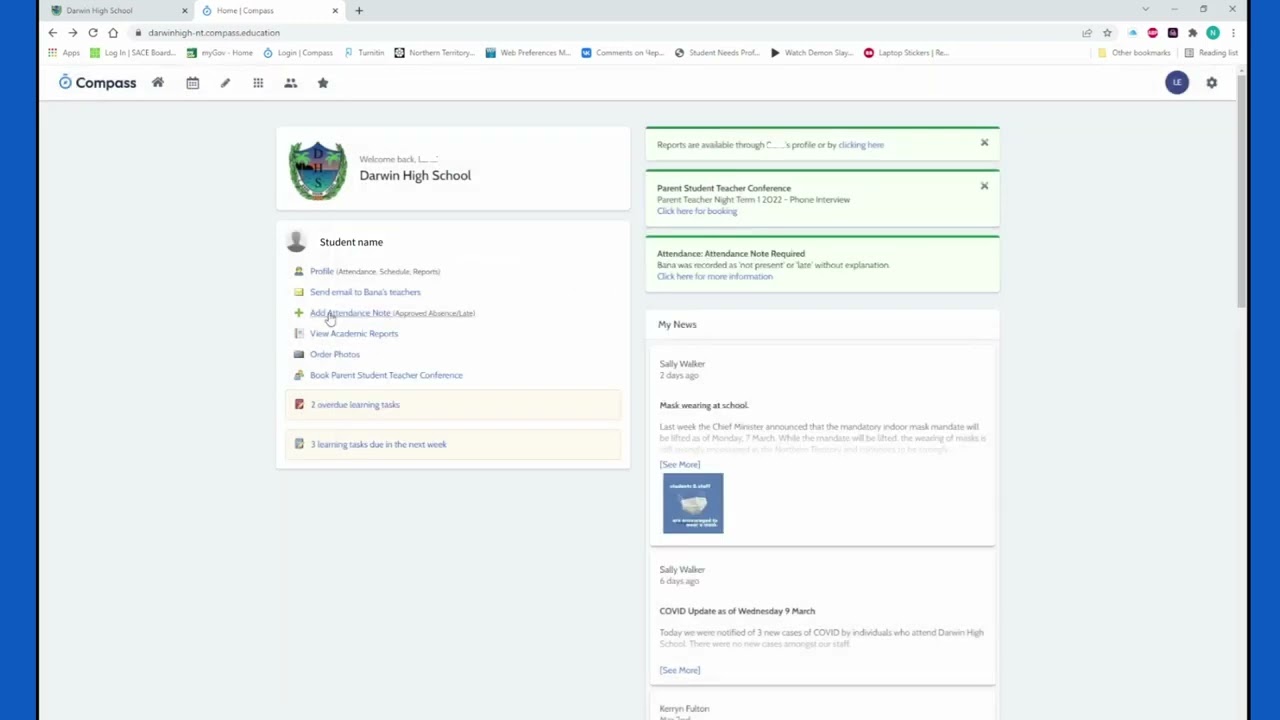Open the calendar icon in Compass toolbar

(193, 83)
